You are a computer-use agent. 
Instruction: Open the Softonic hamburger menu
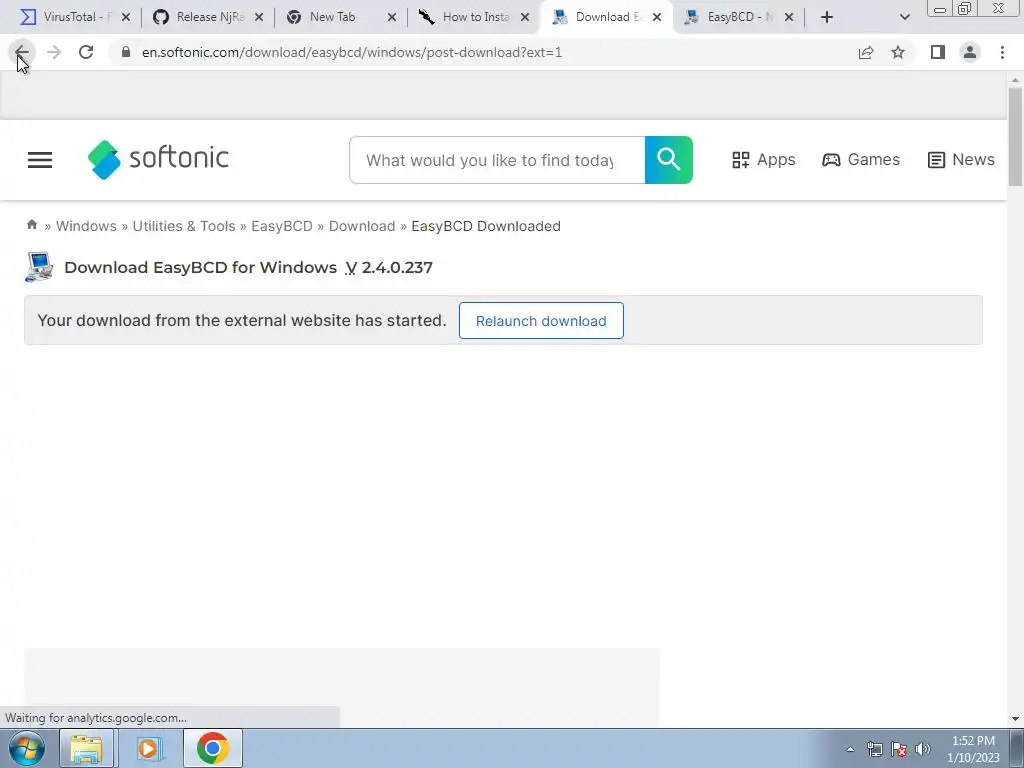40,160
